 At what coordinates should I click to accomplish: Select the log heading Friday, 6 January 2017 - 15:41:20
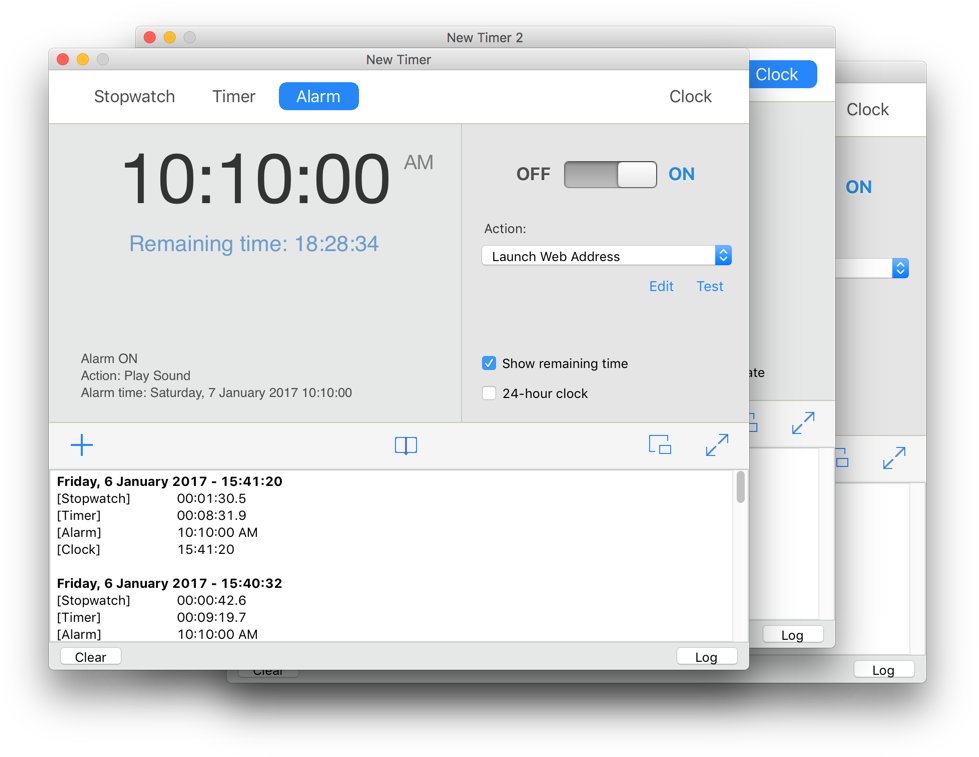pyautogui.click(x=170, y=482)
